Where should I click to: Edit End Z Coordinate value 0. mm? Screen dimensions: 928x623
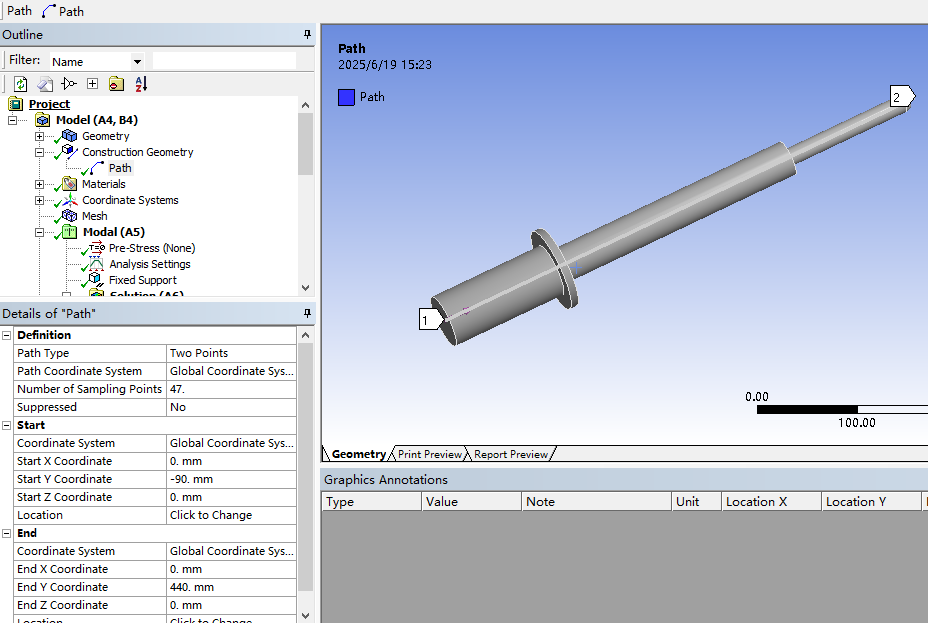231,605
